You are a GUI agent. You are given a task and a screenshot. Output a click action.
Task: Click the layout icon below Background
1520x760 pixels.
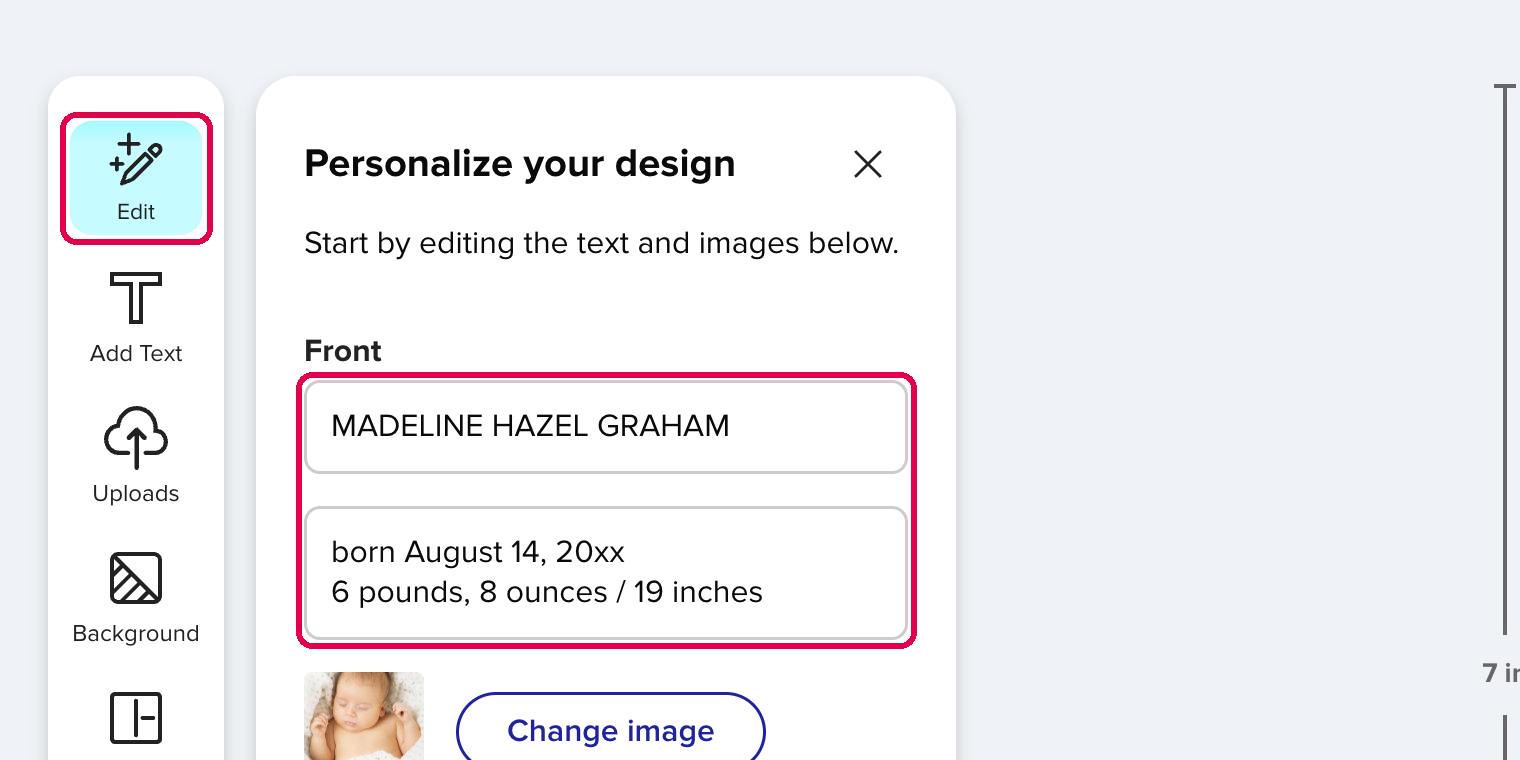(x=136, y=718)
